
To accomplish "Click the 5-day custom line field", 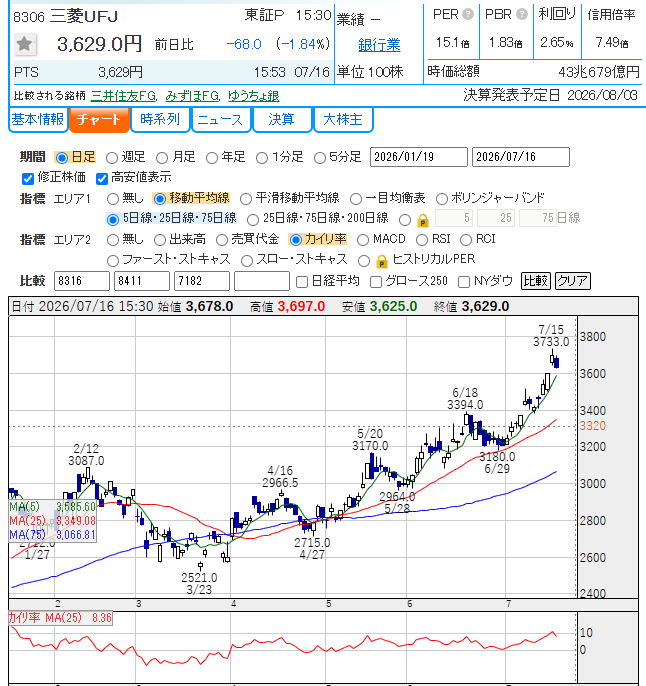I will point(455,218).
